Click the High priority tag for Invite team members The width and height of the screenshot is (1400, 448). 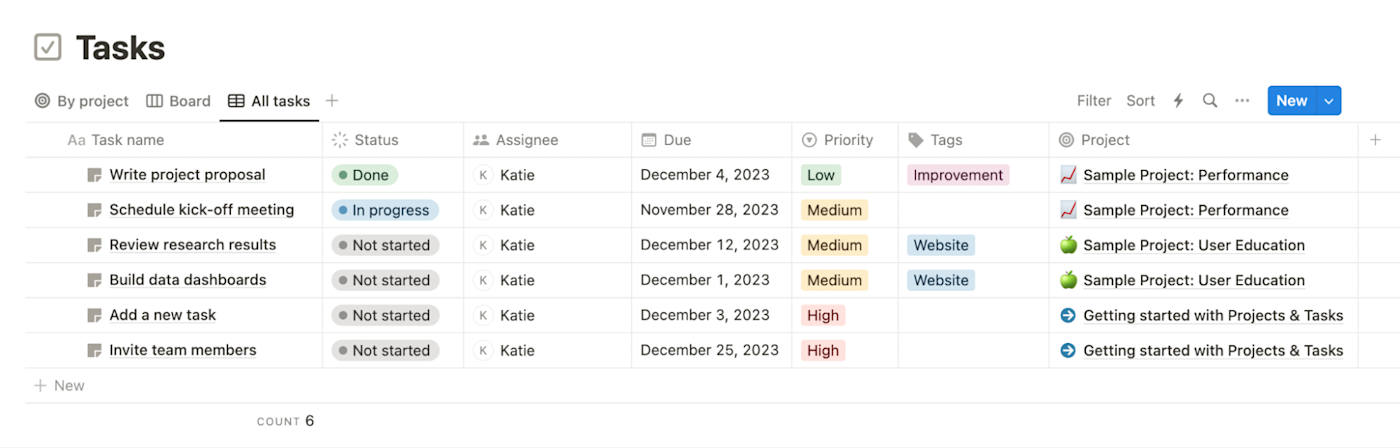click(x=823, y=350)
